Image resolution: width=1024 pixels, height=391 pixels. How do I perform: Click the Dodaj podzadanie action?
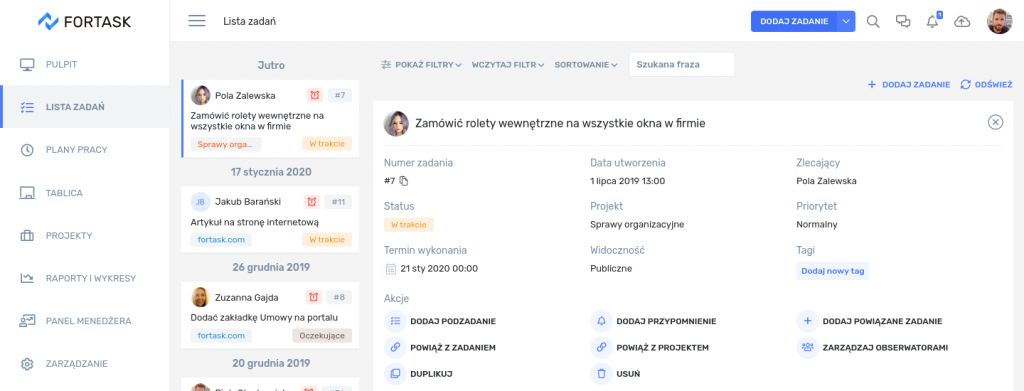point(440,321)
